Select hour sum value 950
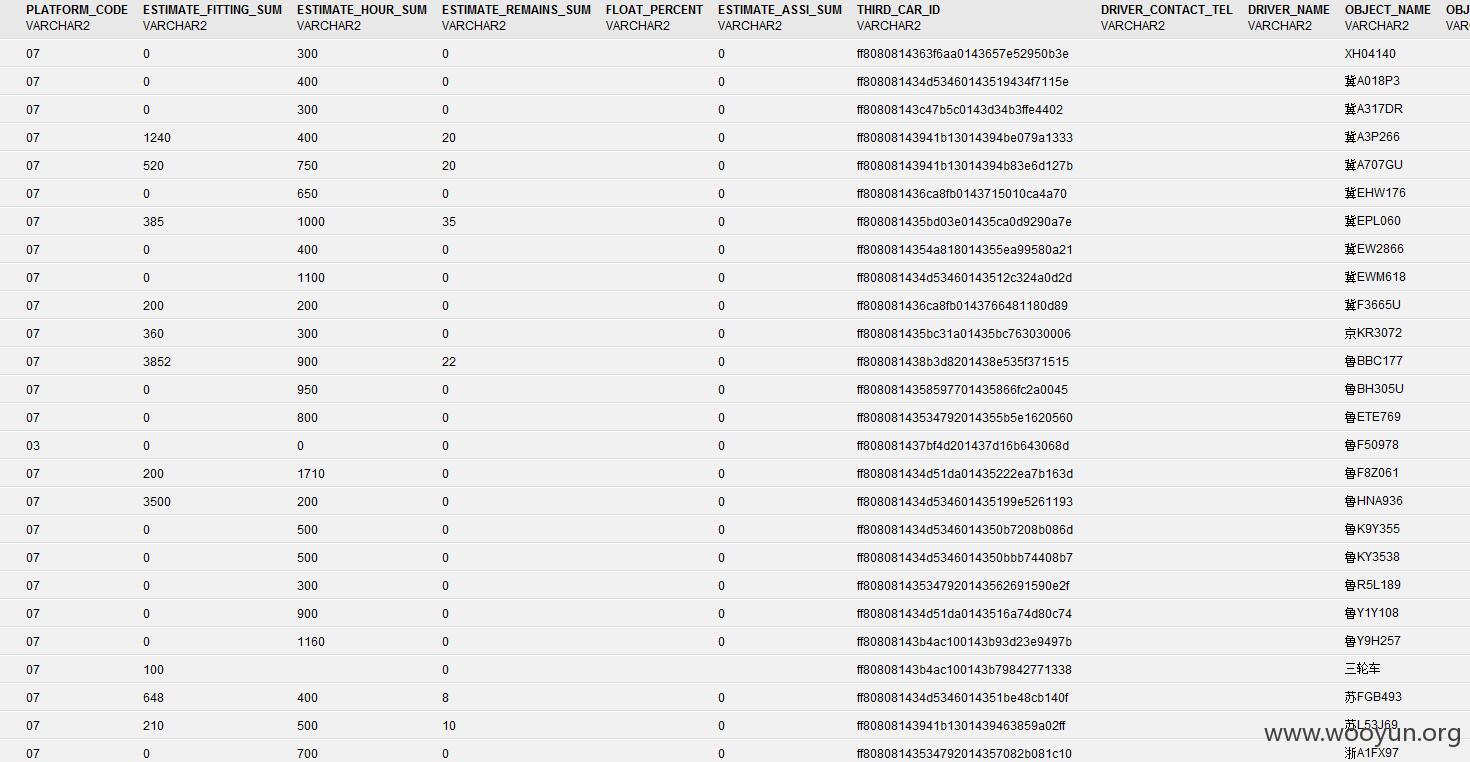Image resolution: width=1470 pixels, height=762 pixels. click(x=308, y=390)
